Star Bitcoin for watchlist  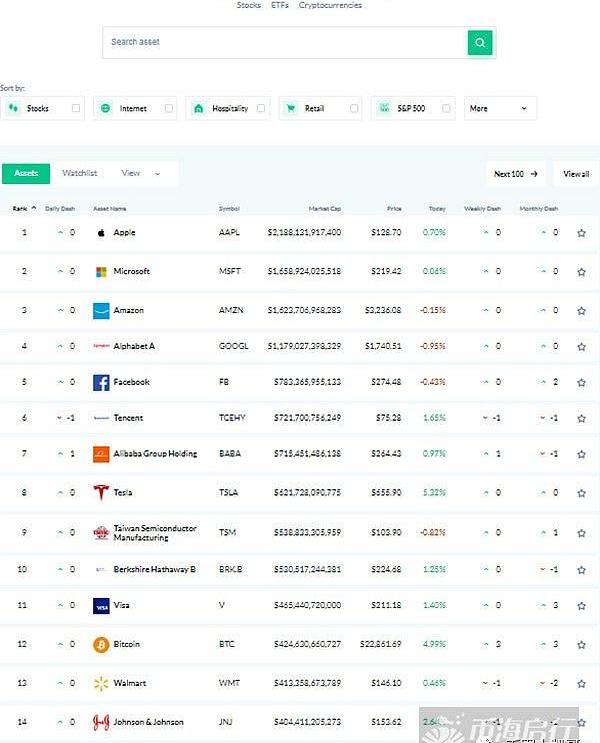pyautogui.click(x=581, y=644)
